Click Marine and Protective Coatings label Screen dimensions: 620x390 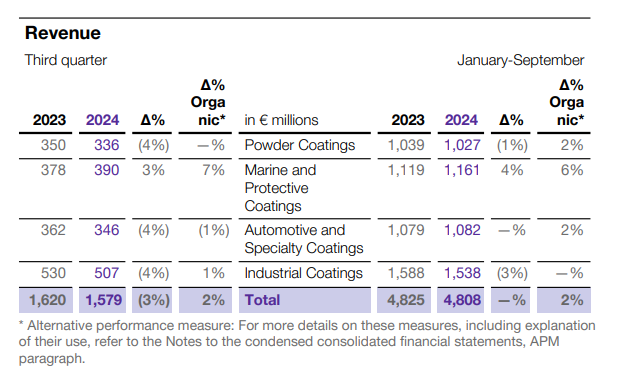click(x=280, y=188)
